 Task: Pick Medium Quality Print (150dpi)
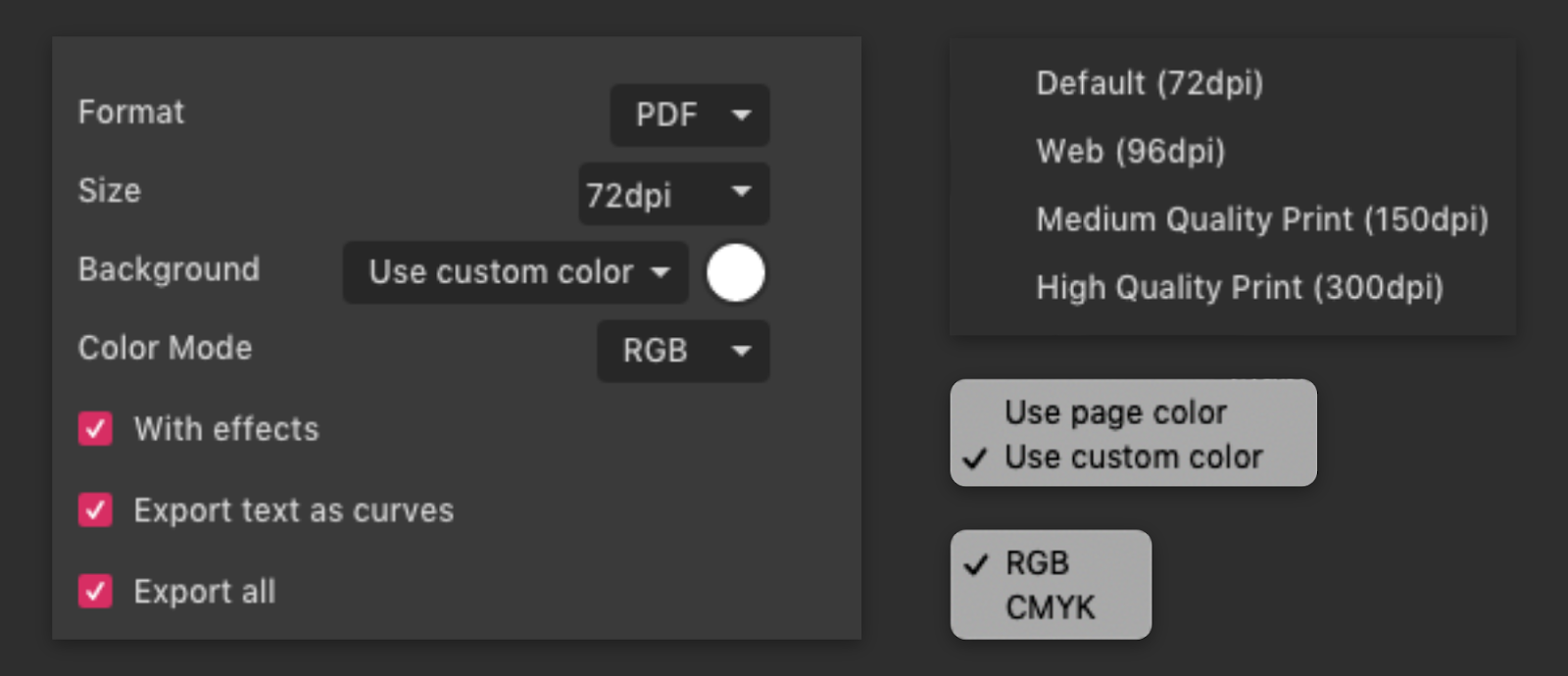click(x=1261, y=219)
